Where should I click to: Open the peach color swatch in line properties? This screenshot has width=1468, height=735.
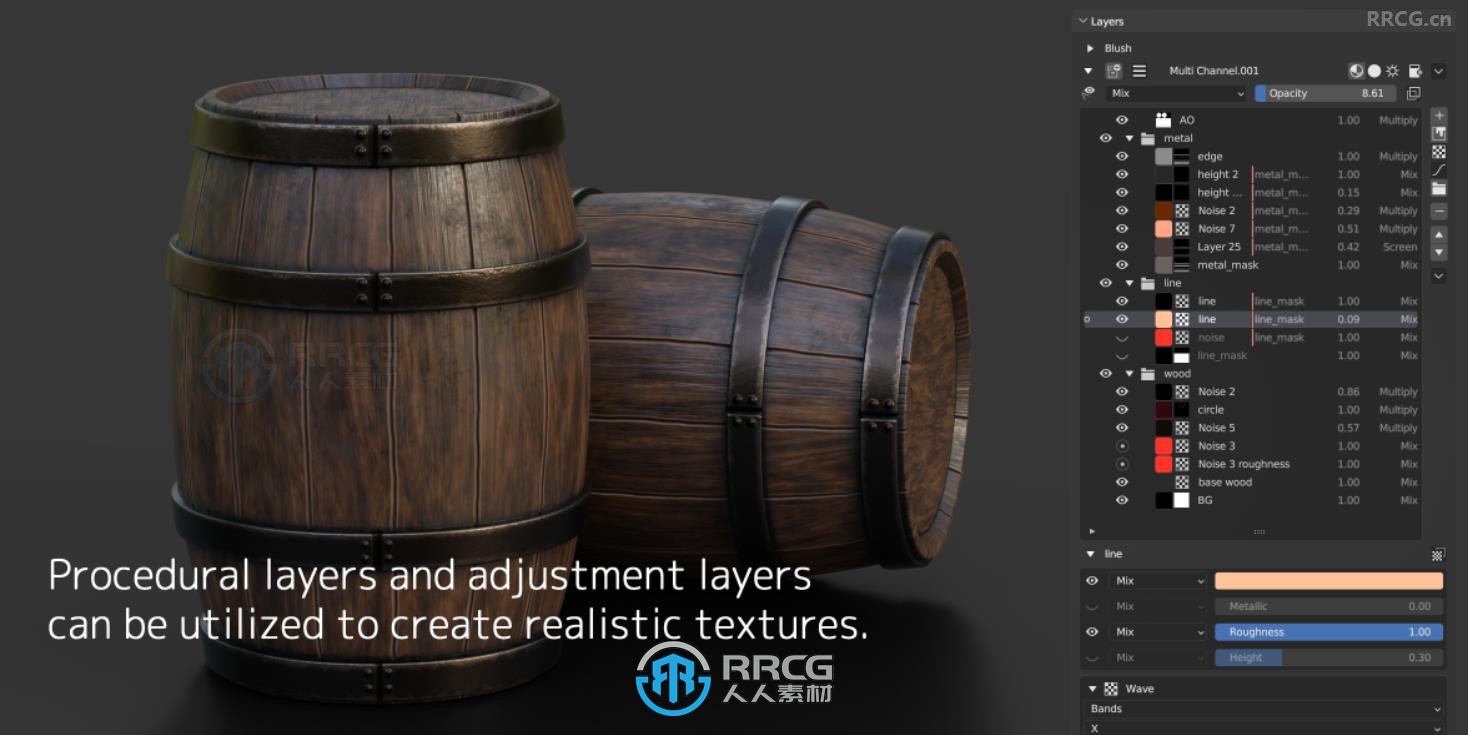[1329, 581]
